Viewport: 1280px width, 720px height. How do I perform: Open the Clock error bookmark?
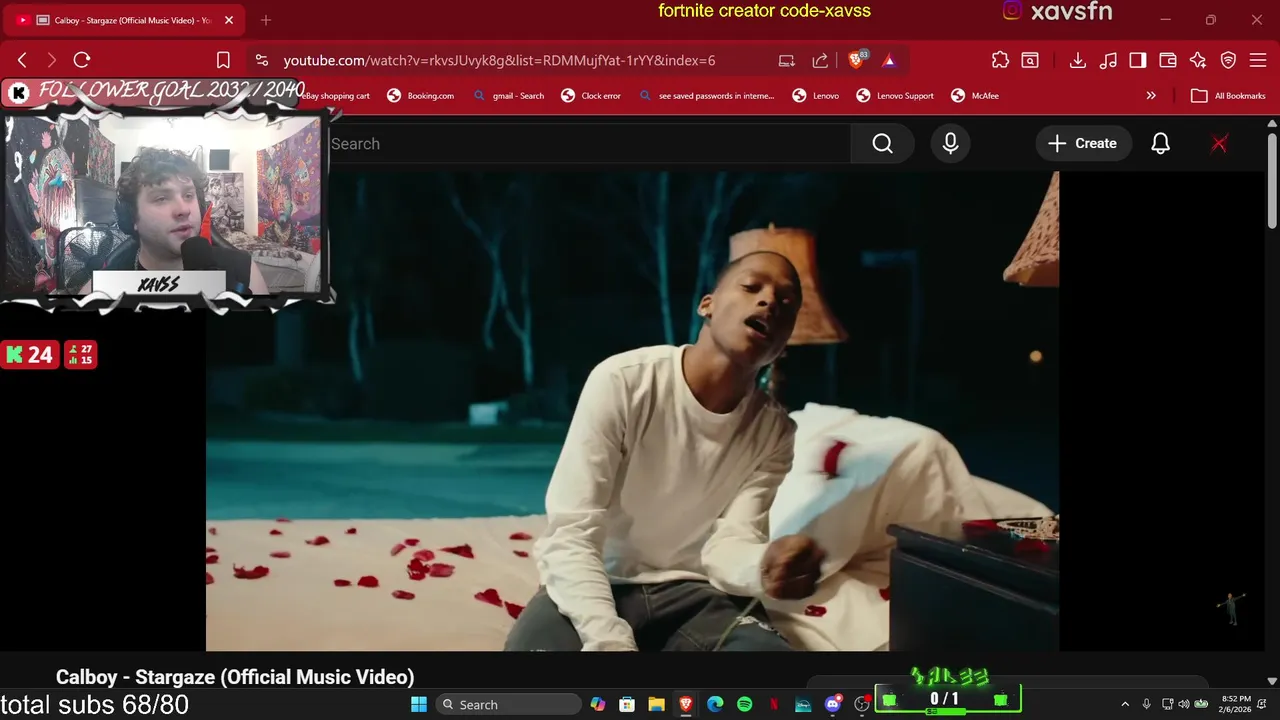pyautogui.click(x=591, y=96)
